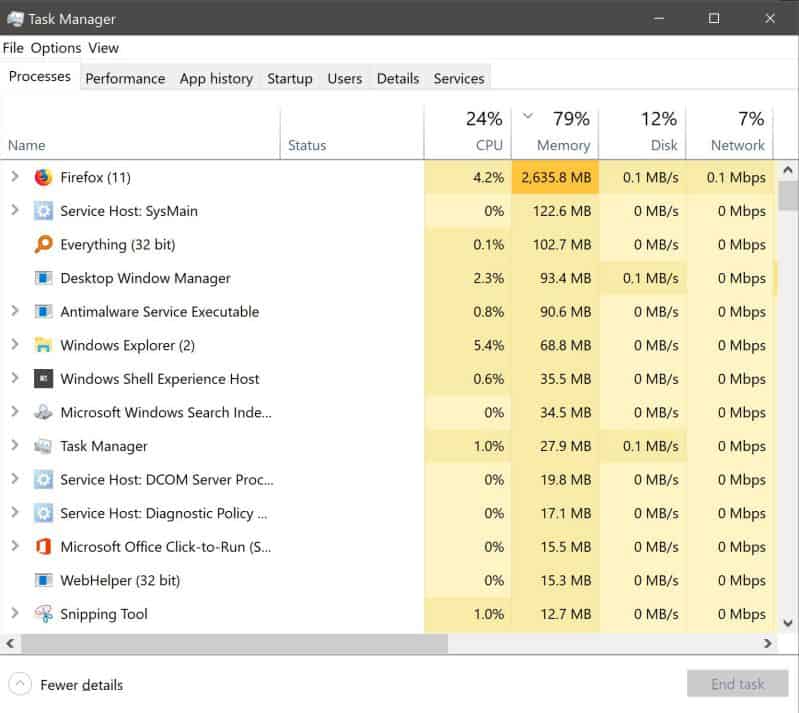Sort processes by Network column header
The image size is (799, 713).
tap(730, 133)
